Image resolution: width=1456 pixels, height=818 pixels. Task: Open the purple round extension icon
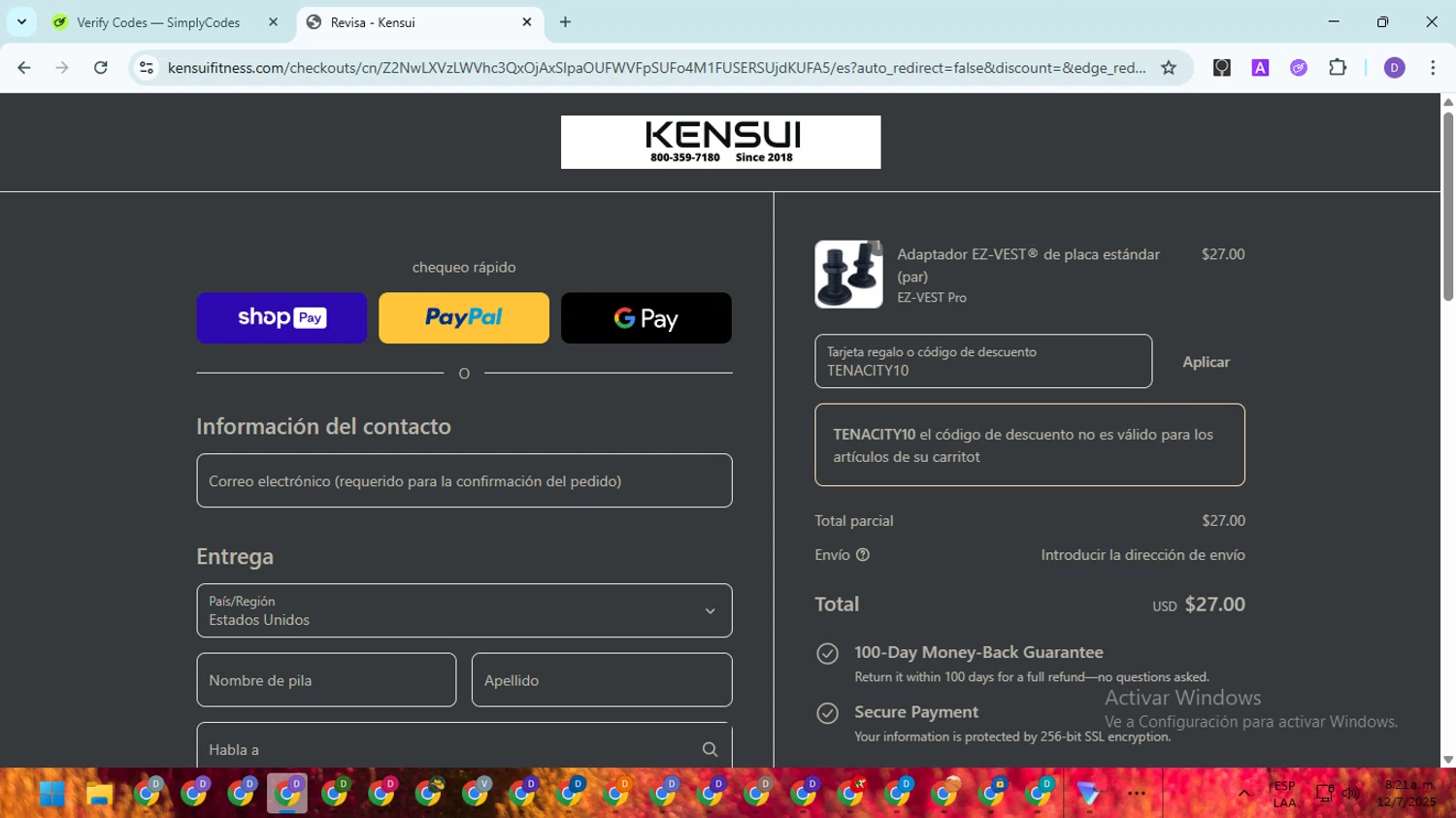pyautogui.click(x=1299, y=68)
